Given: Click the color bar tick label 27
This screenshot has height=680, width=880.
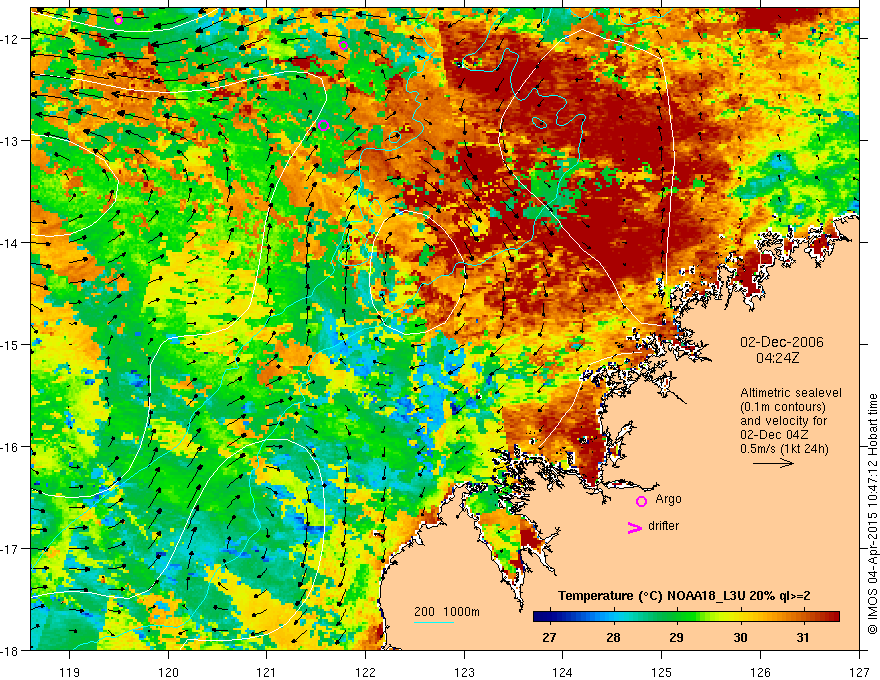Looking at the screenshot, I should pyautogui.click(x=549, y=637).
